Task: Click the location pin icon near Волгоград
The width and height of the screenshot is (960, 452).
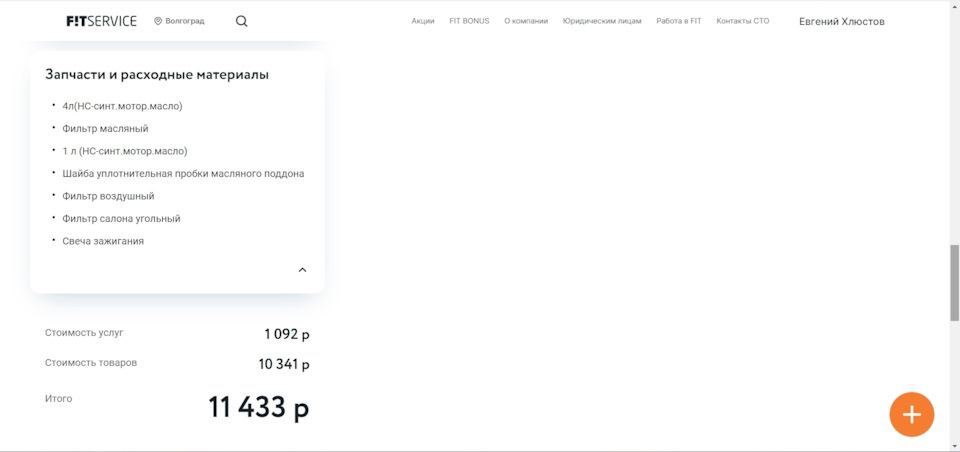Action: point(158,21)
